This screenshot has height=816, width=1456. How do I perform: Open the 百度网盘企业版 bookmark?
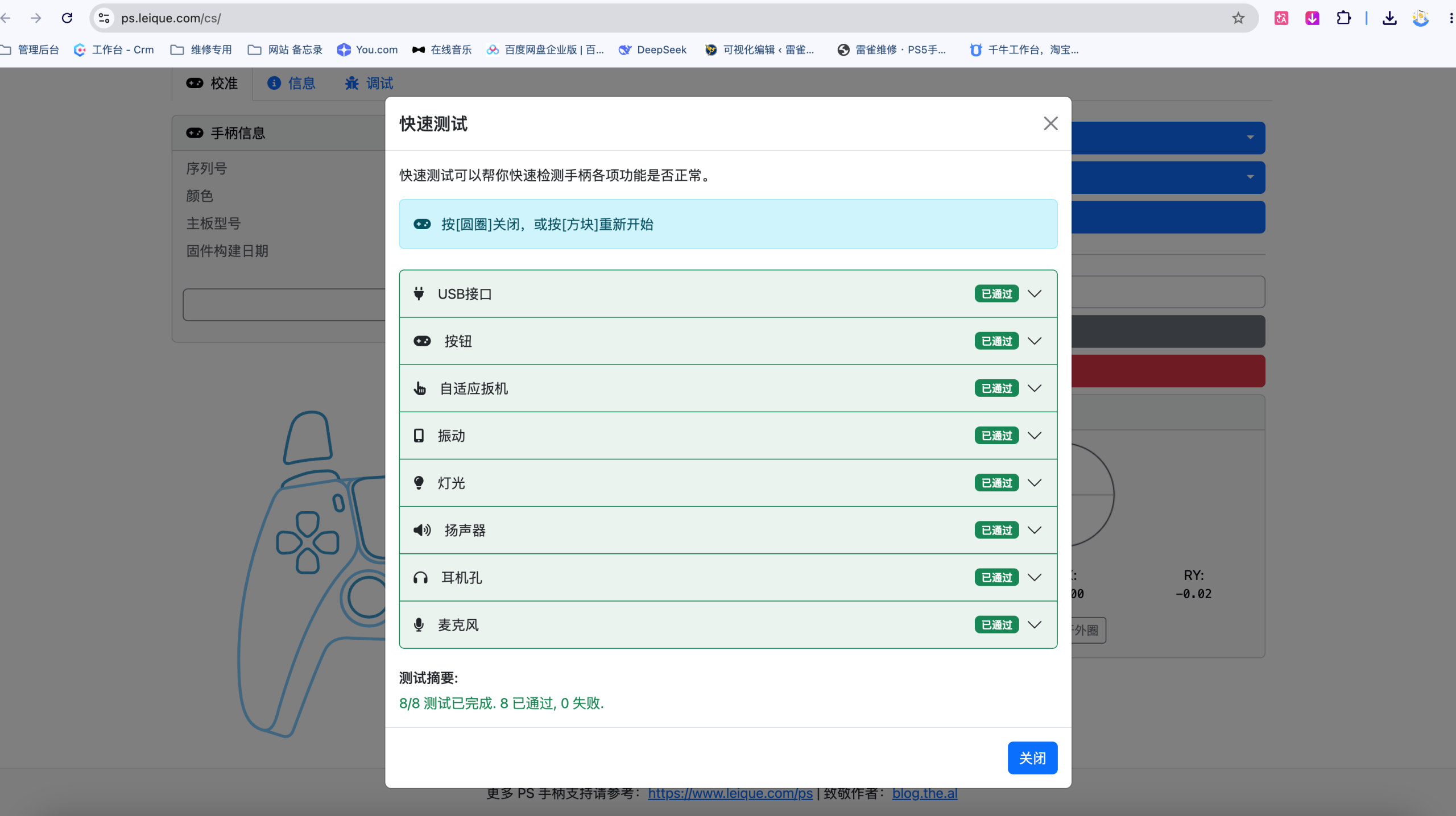tap(545, 50)
